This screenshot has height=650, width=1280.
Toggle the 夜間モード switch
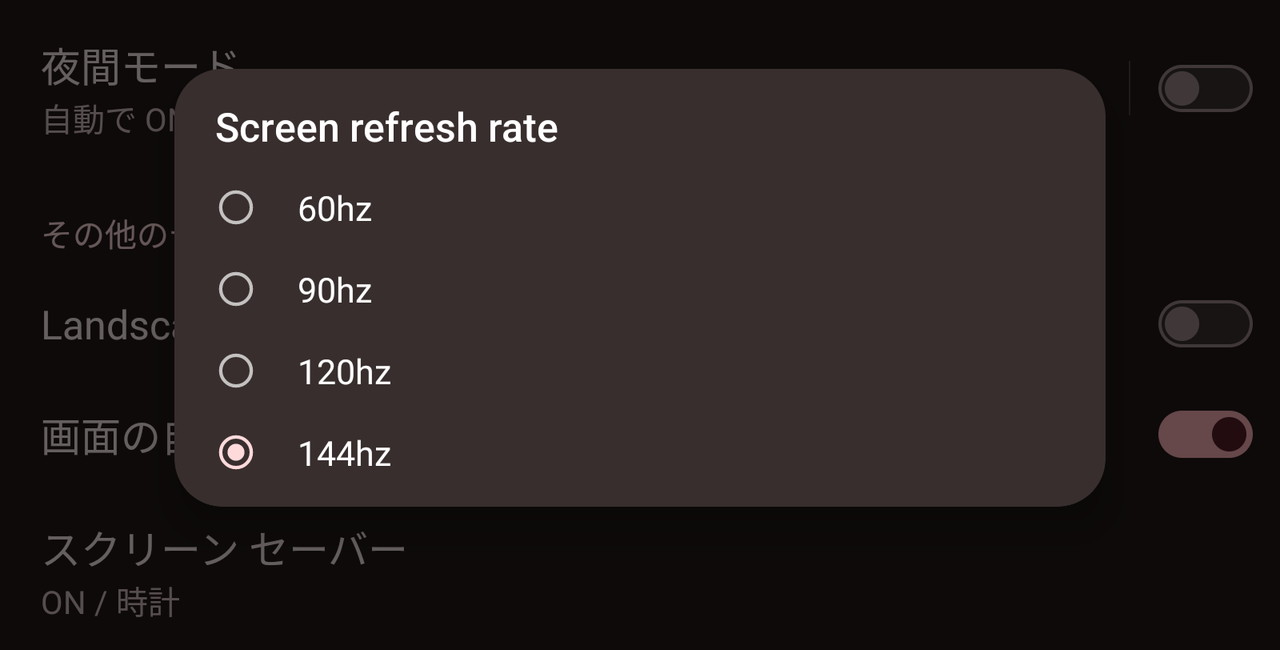tap(1205, 88)
